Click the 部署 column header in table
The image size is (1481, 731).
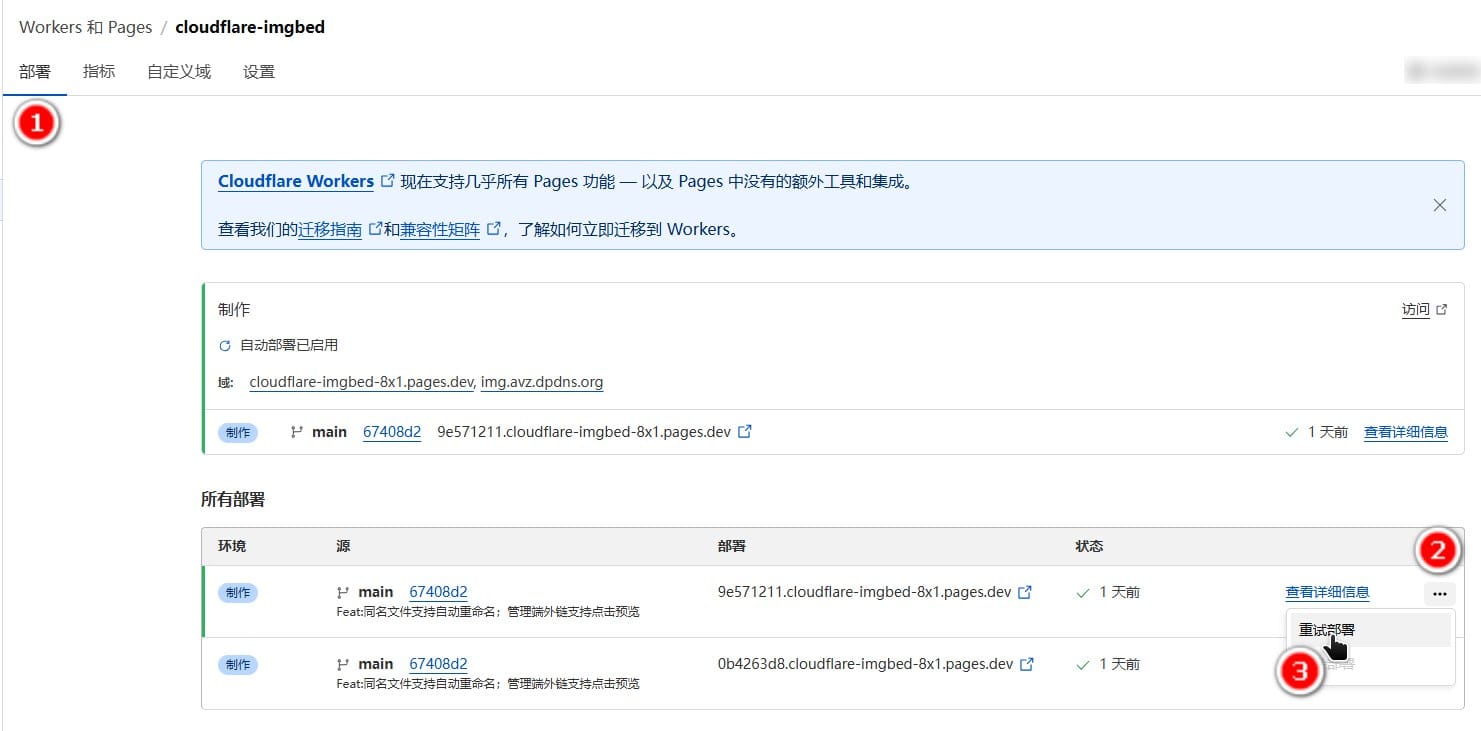point(732,546)
